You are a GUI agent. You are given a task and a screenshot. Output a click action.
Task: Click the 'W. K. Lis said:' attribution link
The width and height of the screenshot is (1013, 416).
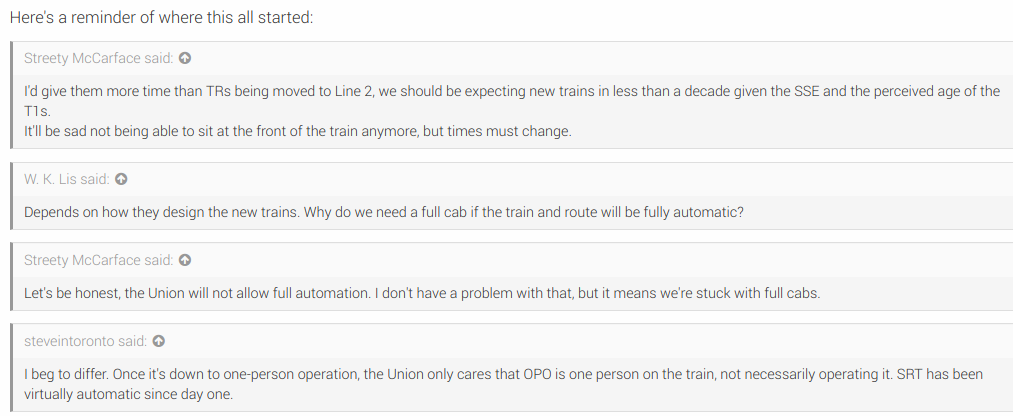[x=67, y=180]
